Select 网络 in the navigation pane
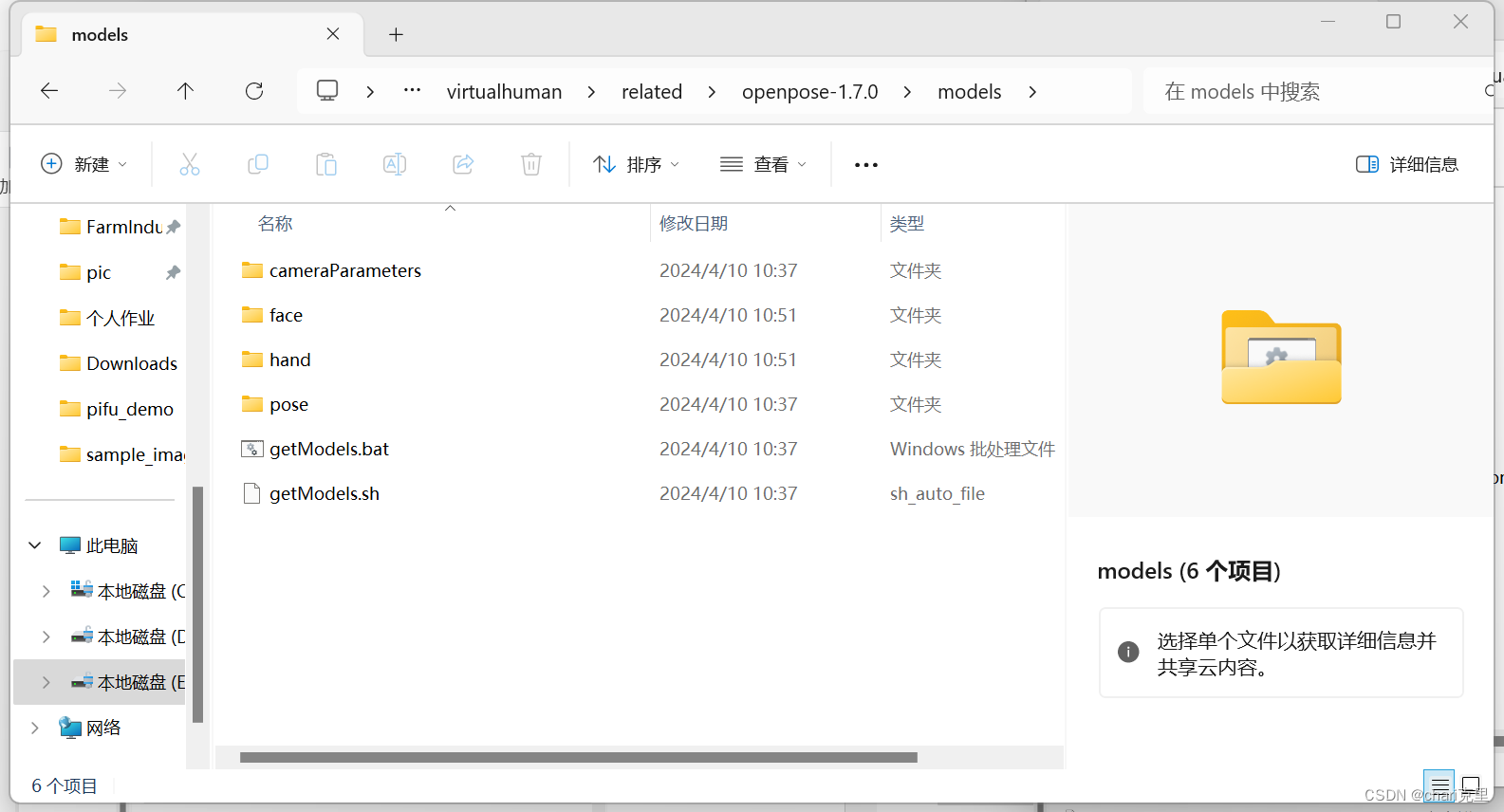1504x812 pixels. 103,728
